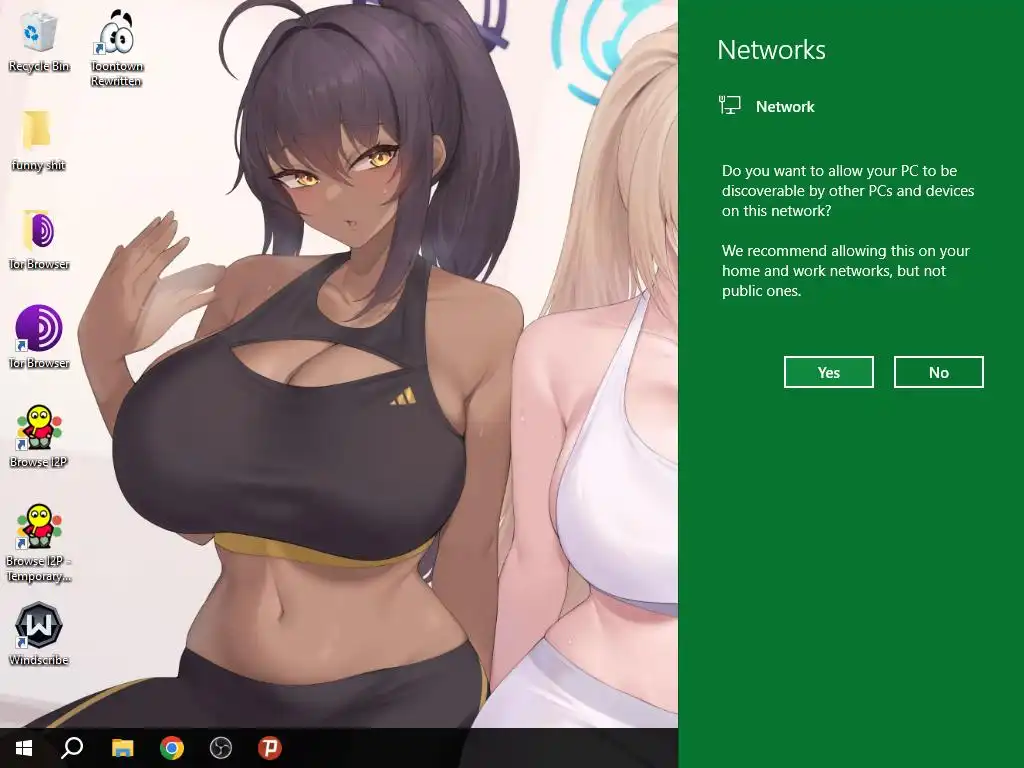Open the Windows Start menu
Screen dimensions: 1024x768
point(24,748)
